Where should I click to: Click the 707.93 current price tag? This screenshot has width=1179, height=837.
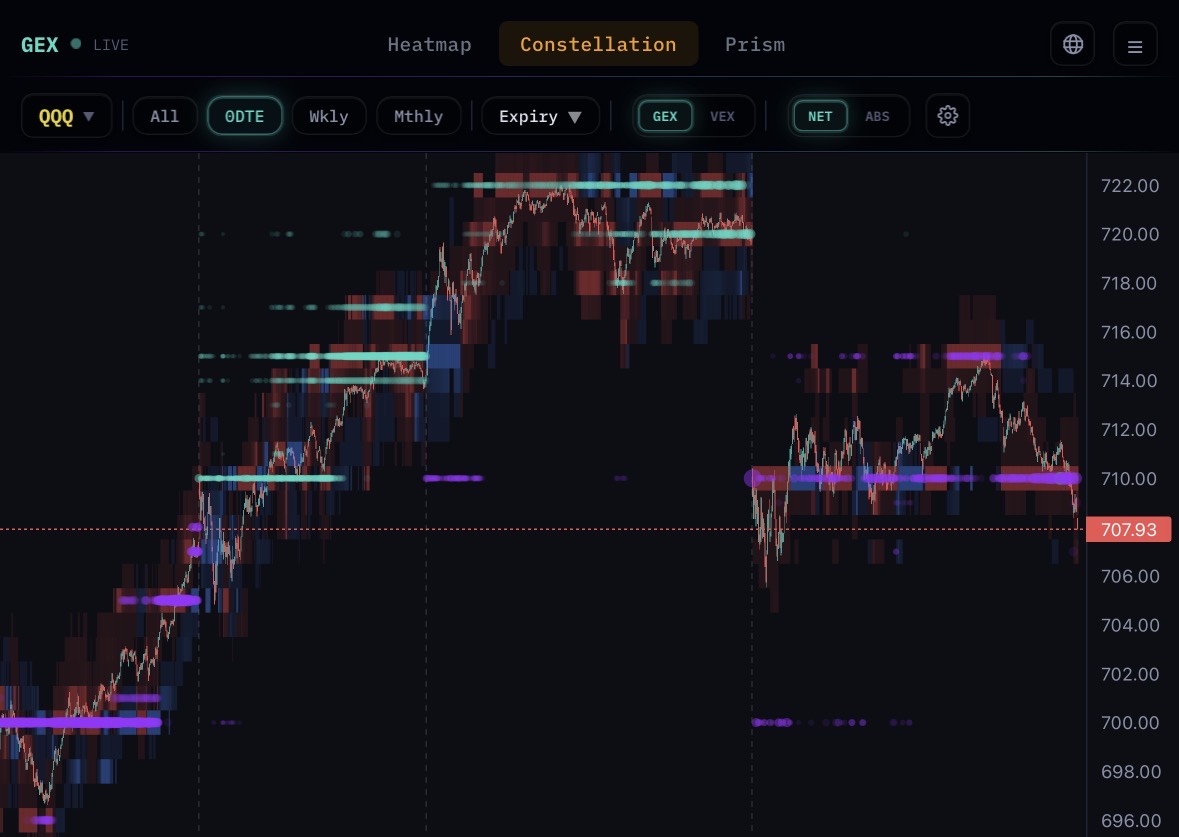(x=1129, y=529)
